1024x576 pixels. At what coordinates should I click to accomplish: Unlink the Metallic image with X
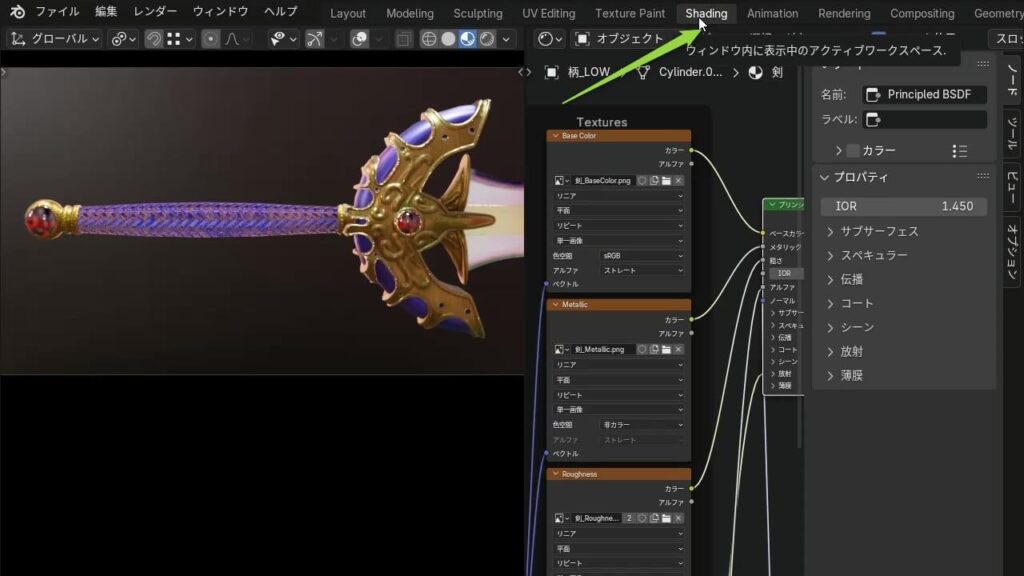679,349
